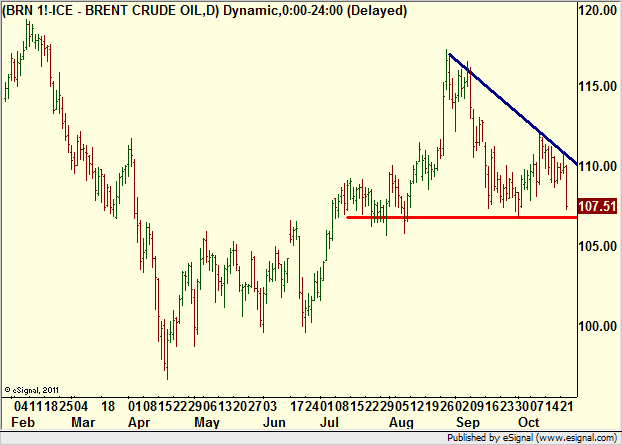
Task: Click the Jun month label
Action: pyautogui.click(x=274, y=422)
